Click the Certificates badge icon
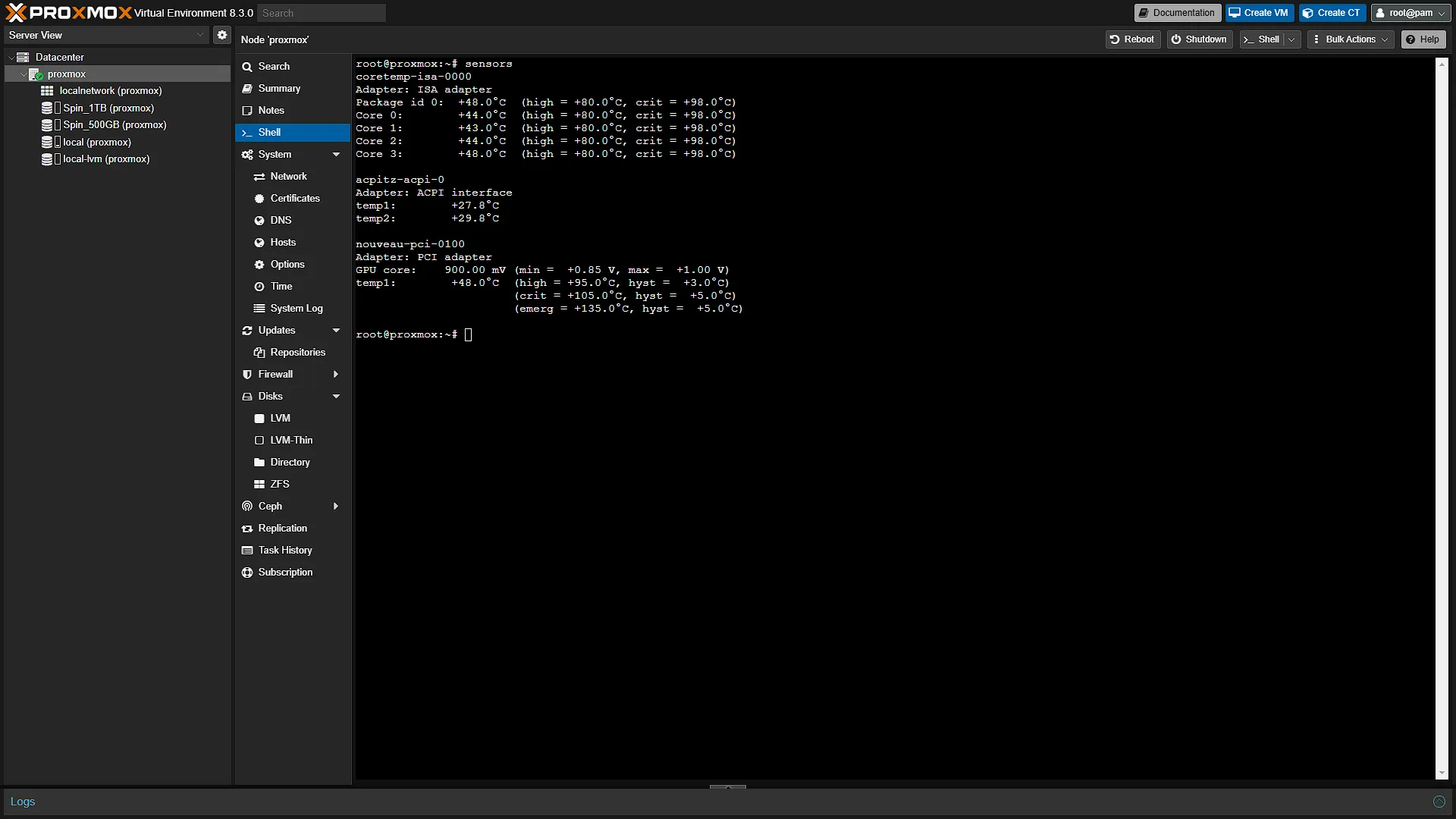The image size is (1456, 819). [x=259, y=199]
